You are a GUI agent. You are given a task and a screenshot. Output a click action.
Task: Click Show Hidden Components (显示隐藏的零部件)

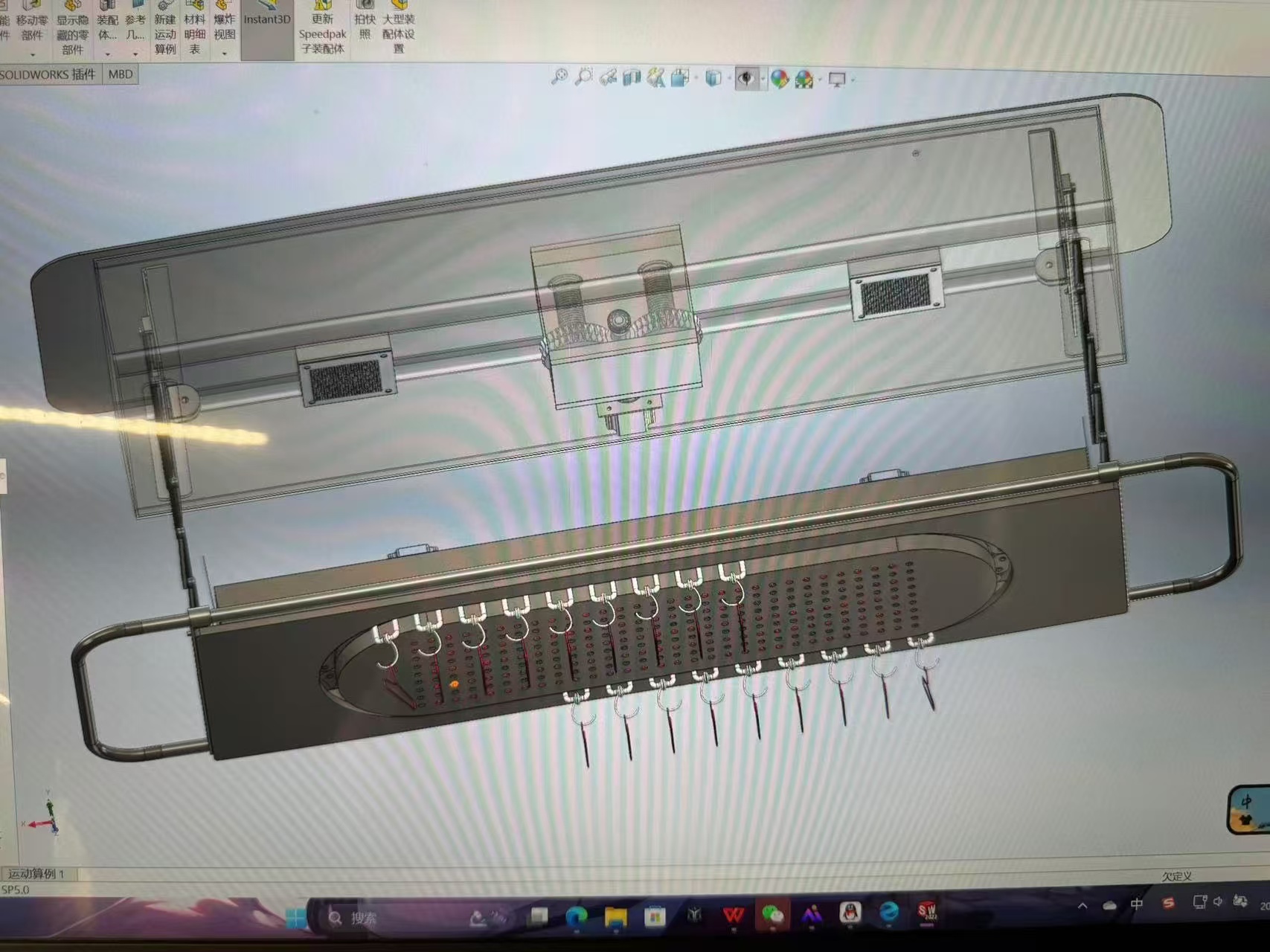click(72, 28)
